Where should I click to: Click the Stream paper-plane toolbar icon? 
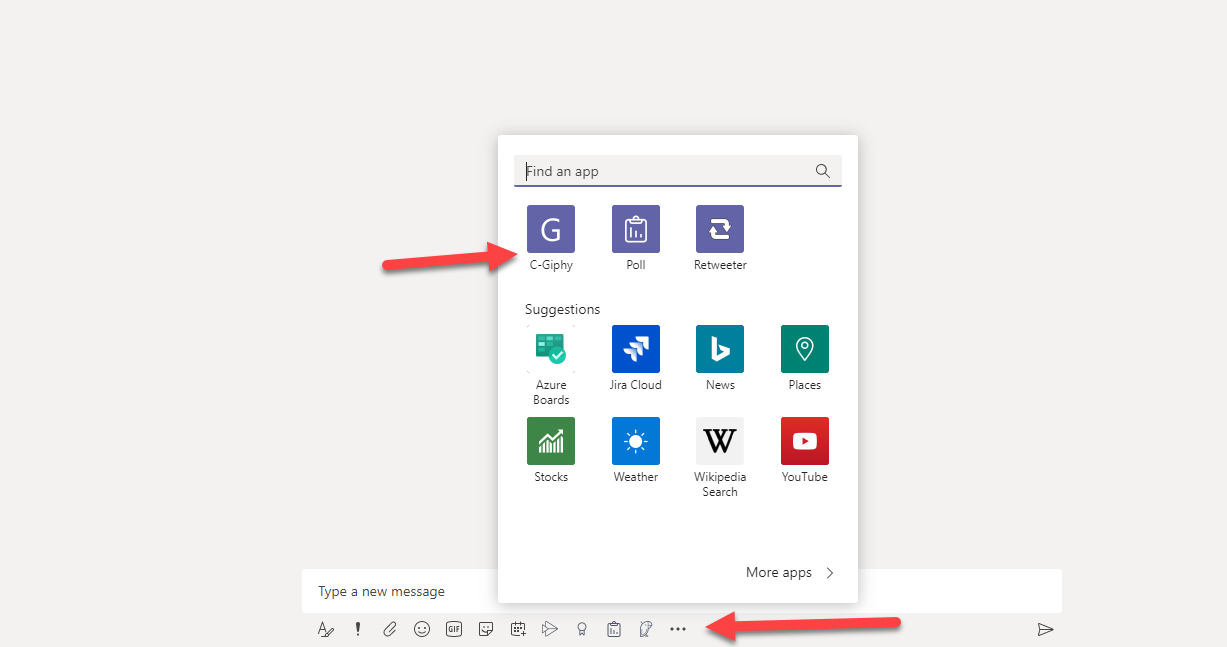click(x=550, y=629)
